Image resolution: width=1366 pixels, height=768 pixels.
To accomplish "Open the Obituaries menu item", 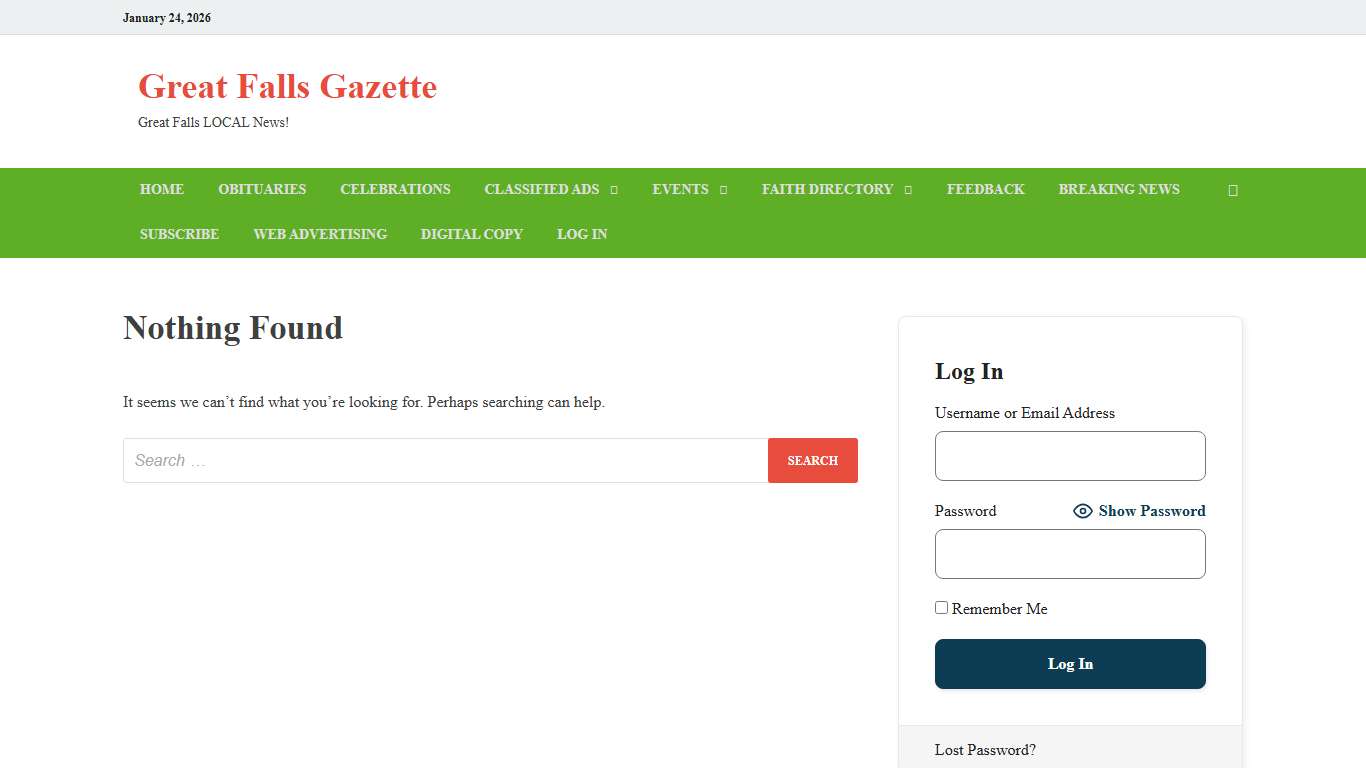I will (x=262, y=189).
